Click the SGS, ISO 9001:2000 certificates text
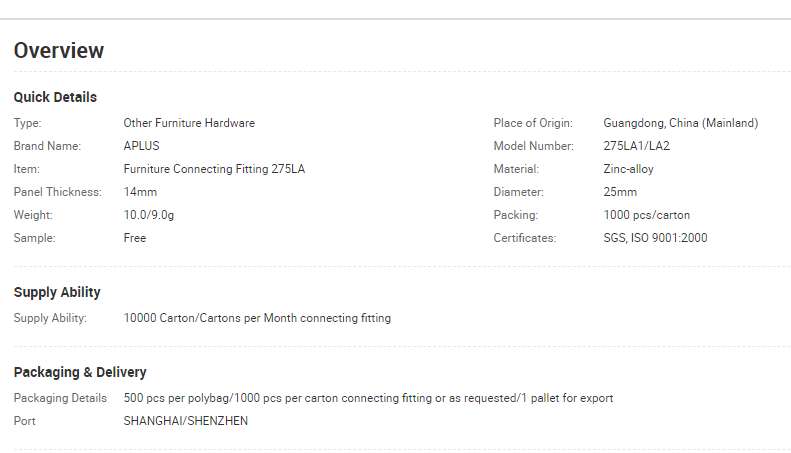Viewport: 791px width, 453px height. coord(655,238)
